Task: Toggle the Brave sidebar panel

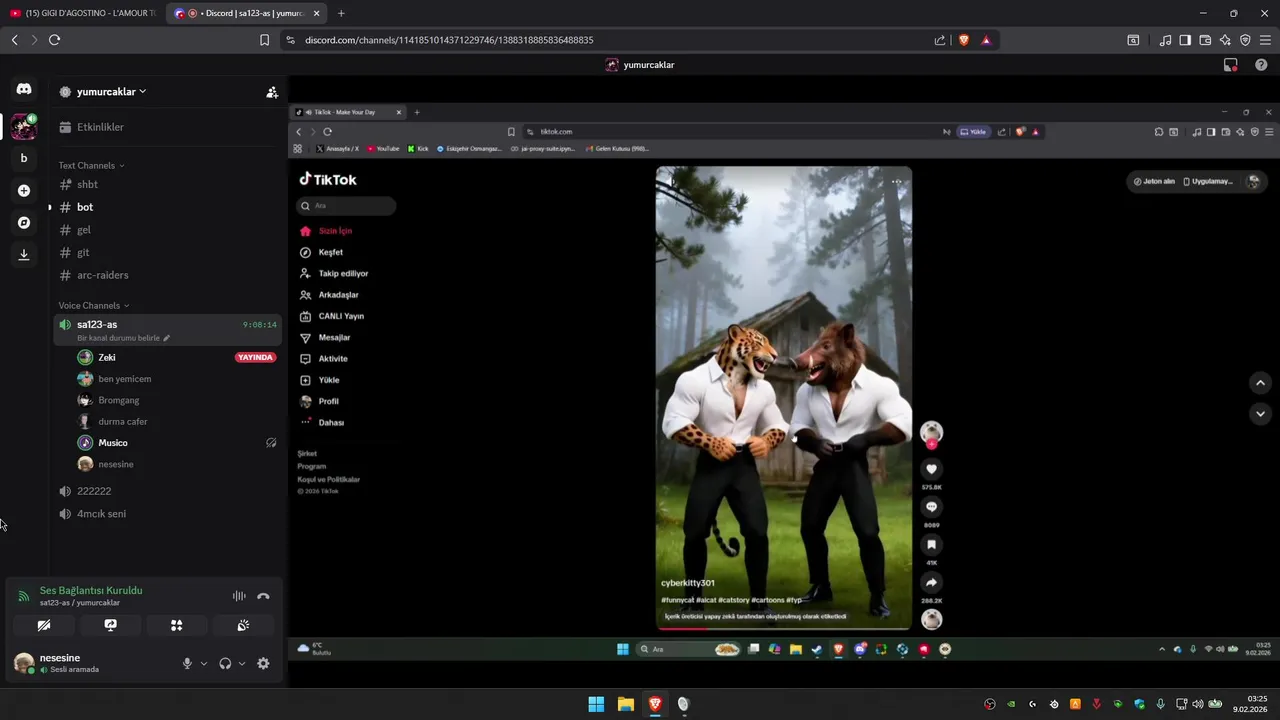Action: (x=1185, y=40)
